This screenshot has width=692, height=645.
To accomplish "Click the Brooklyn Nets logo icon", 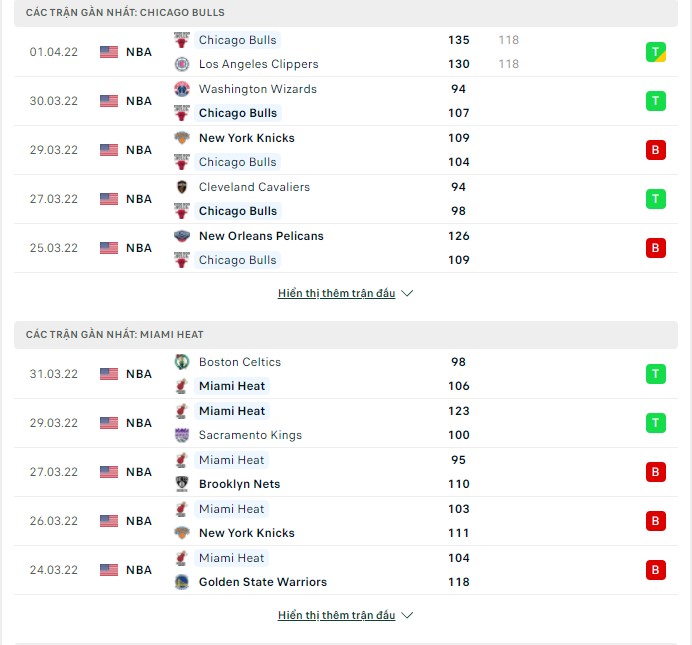I will (x=181, y=484).
